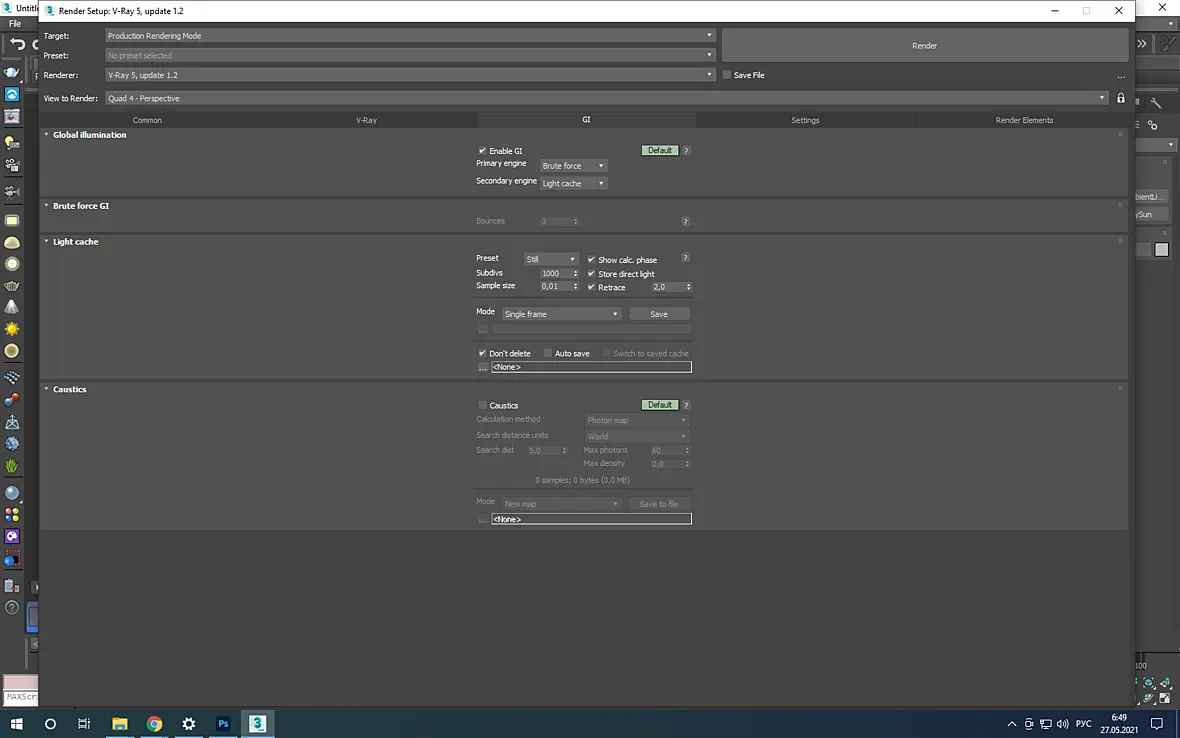Open Chrome from the taskbar

(x=154, y=724)
